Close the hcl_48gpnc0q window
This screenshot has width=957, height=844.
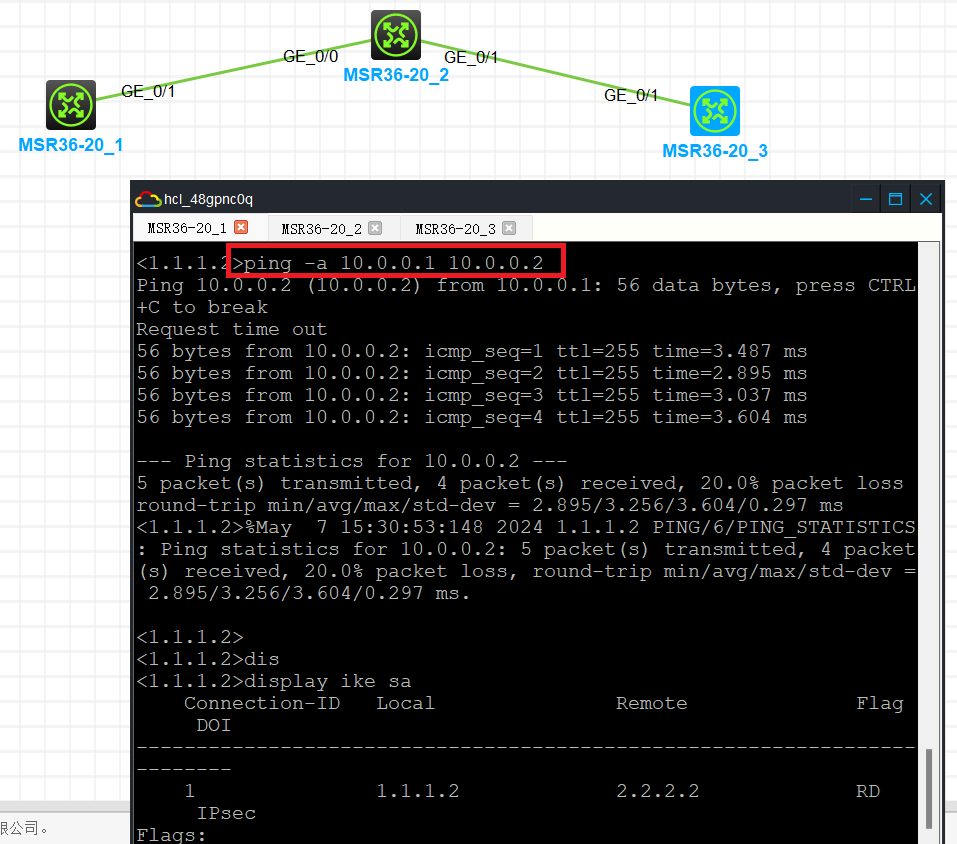926,199
